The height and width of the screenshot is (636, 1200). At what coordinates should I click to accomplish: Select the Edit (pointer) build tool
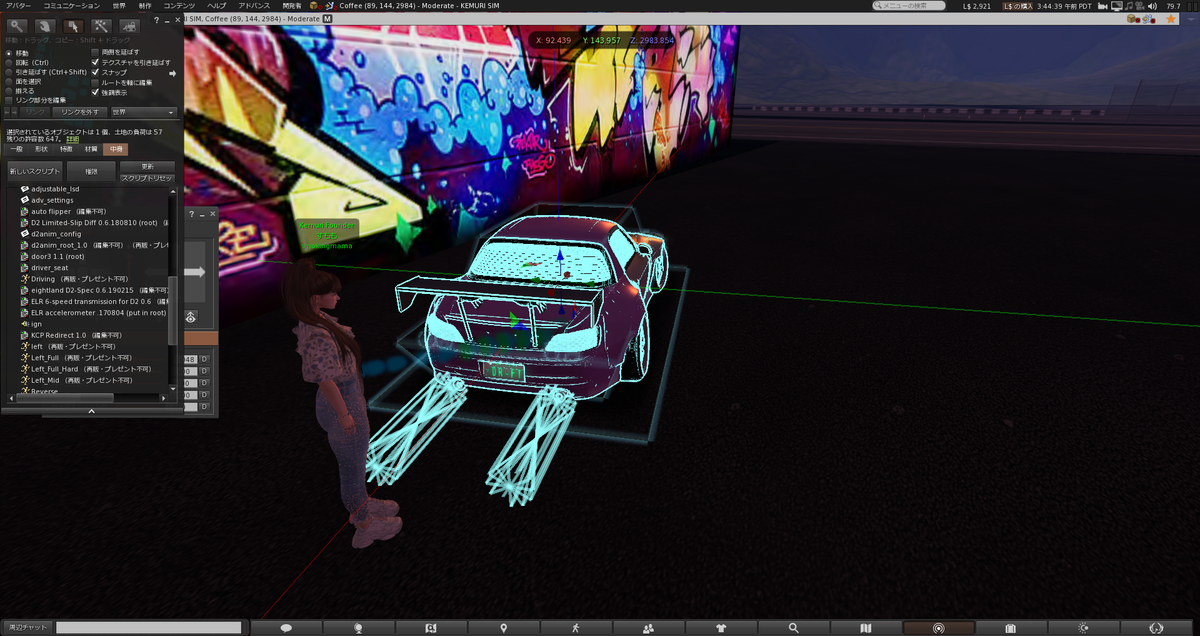pos(74,25)
